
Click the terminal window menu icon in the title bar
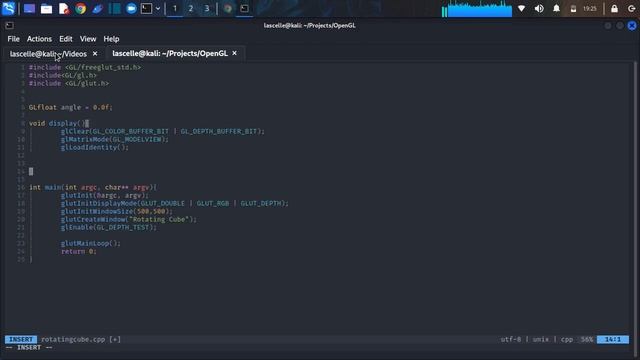[x=9, y=25]
